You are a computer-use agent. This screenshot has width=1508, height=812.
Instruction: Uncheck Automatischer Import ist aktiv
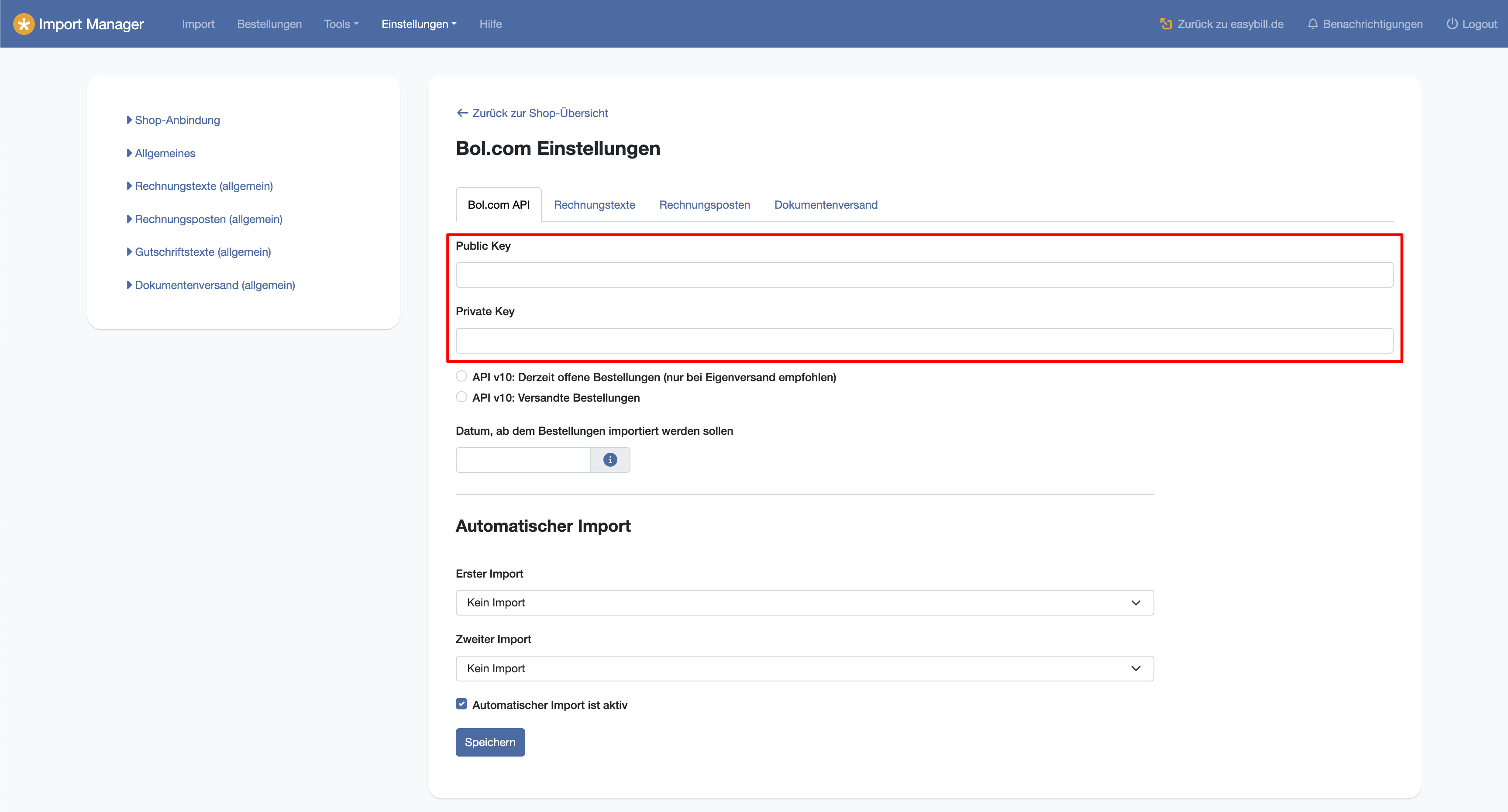point(461,704)
